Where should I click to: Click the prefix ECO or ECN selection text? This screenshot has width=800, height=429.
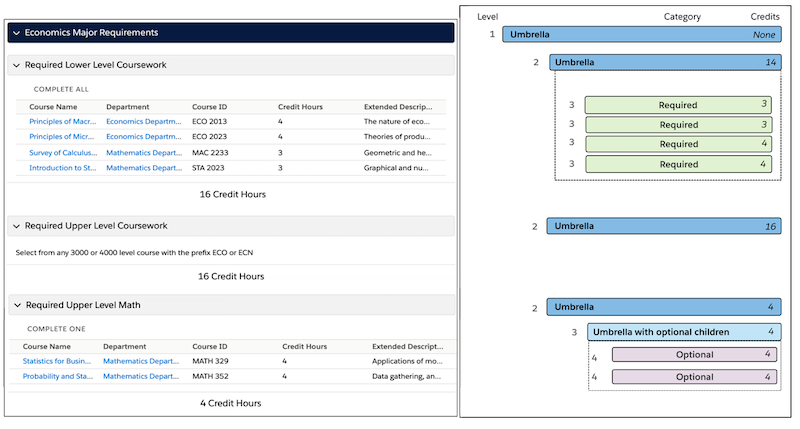pos(134,253)
